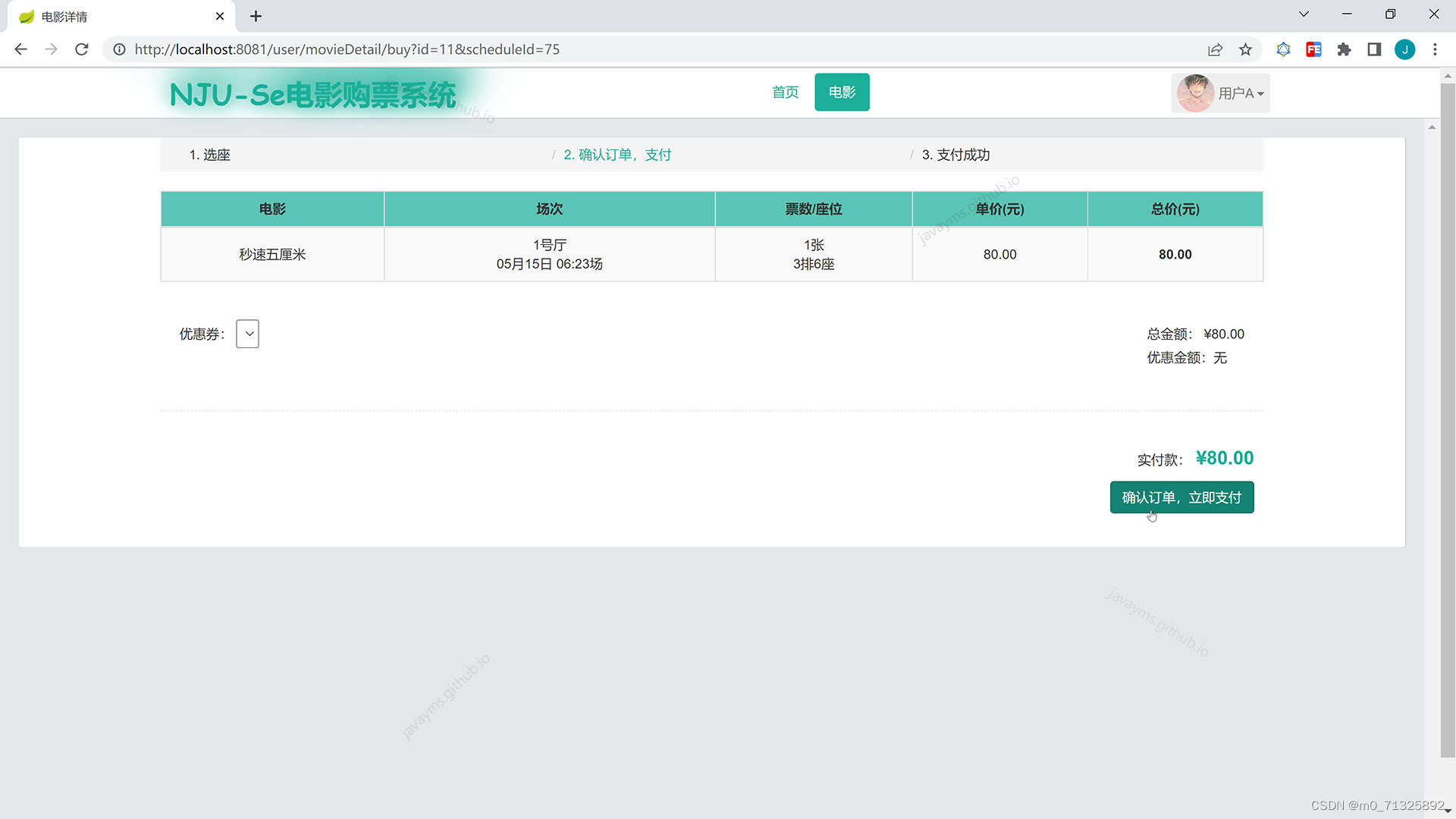Open the 优惠券 coupon dropdown
Screen dimensions: 1456x819
point(247,334)
